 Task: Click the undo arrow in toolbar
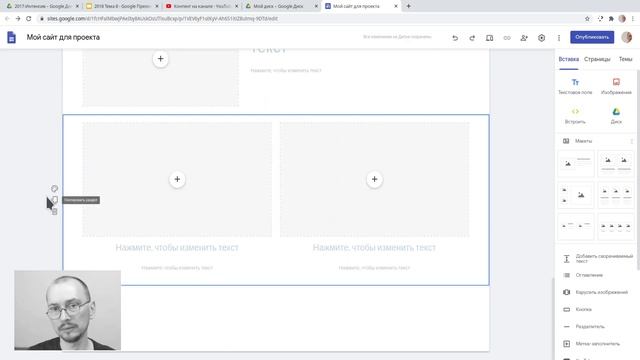[x=455, y=38]
